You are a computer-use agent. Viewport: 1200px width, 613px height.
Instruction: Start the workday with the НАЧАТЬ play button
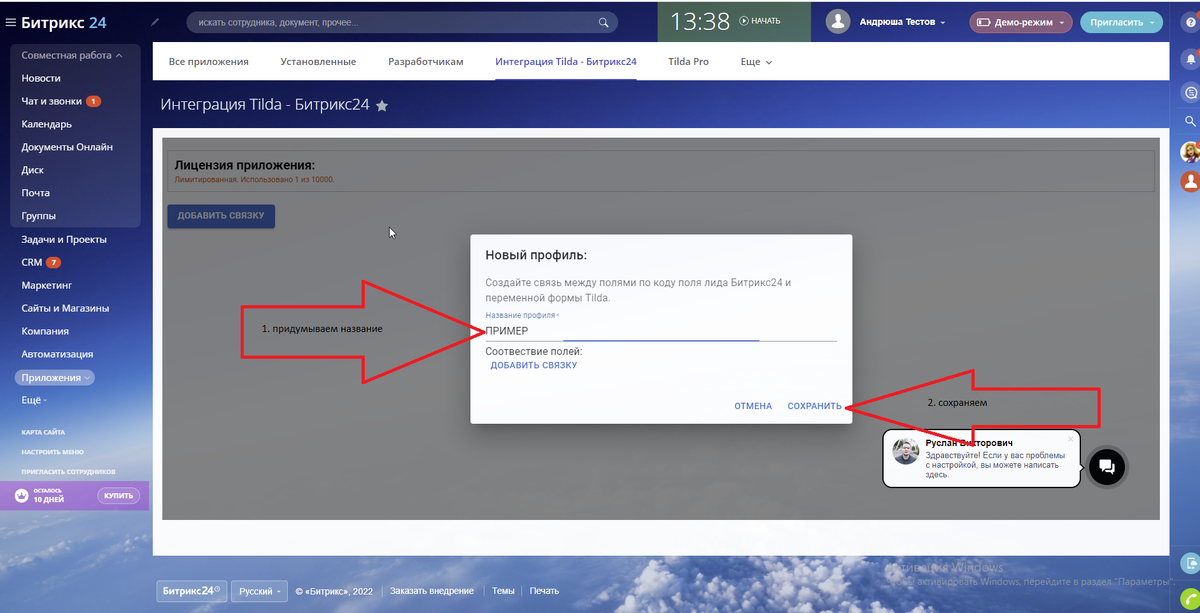pos(760,21)
